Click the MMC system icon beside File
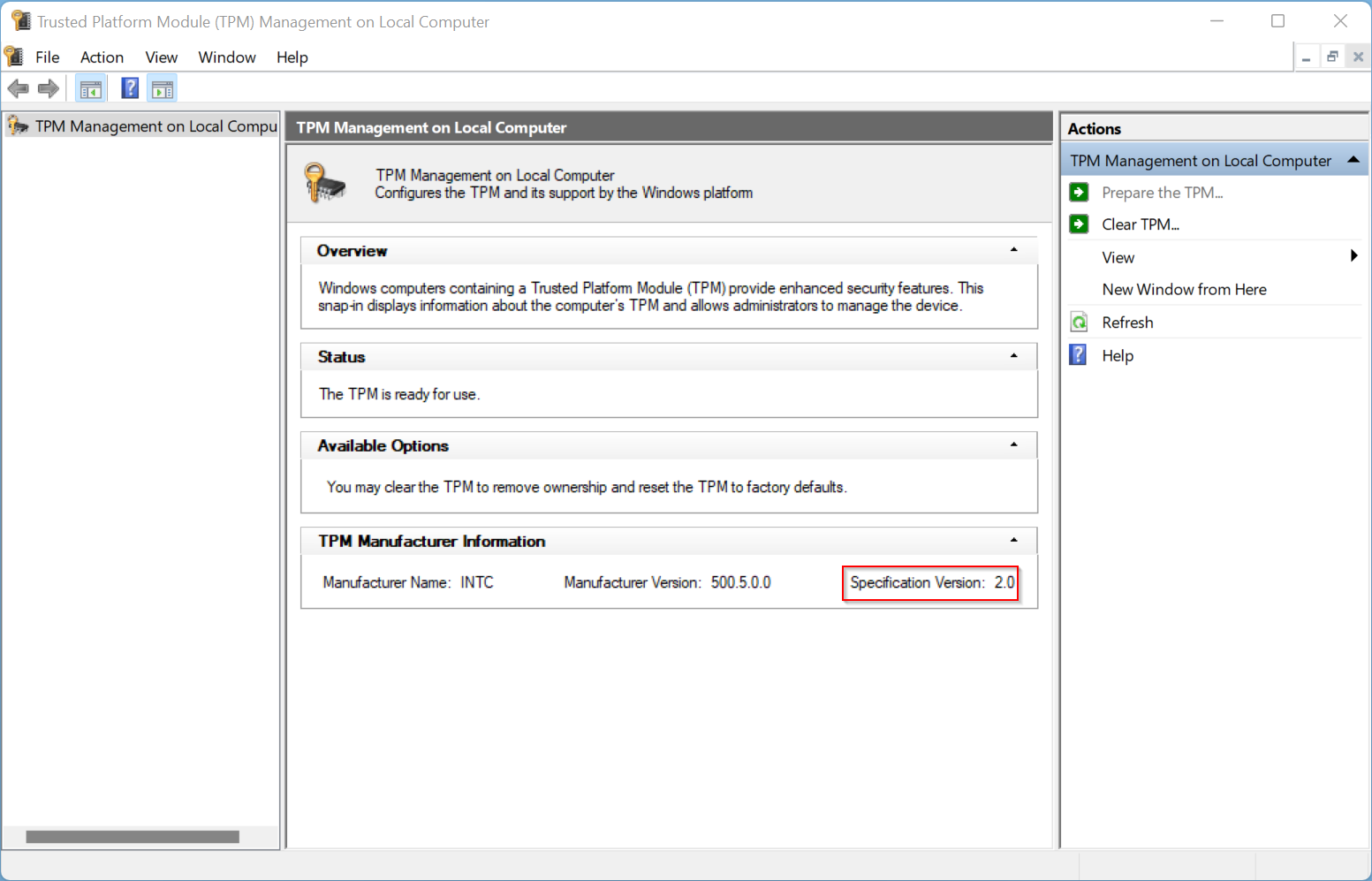 pyautogui.click(x=14, y=57)
